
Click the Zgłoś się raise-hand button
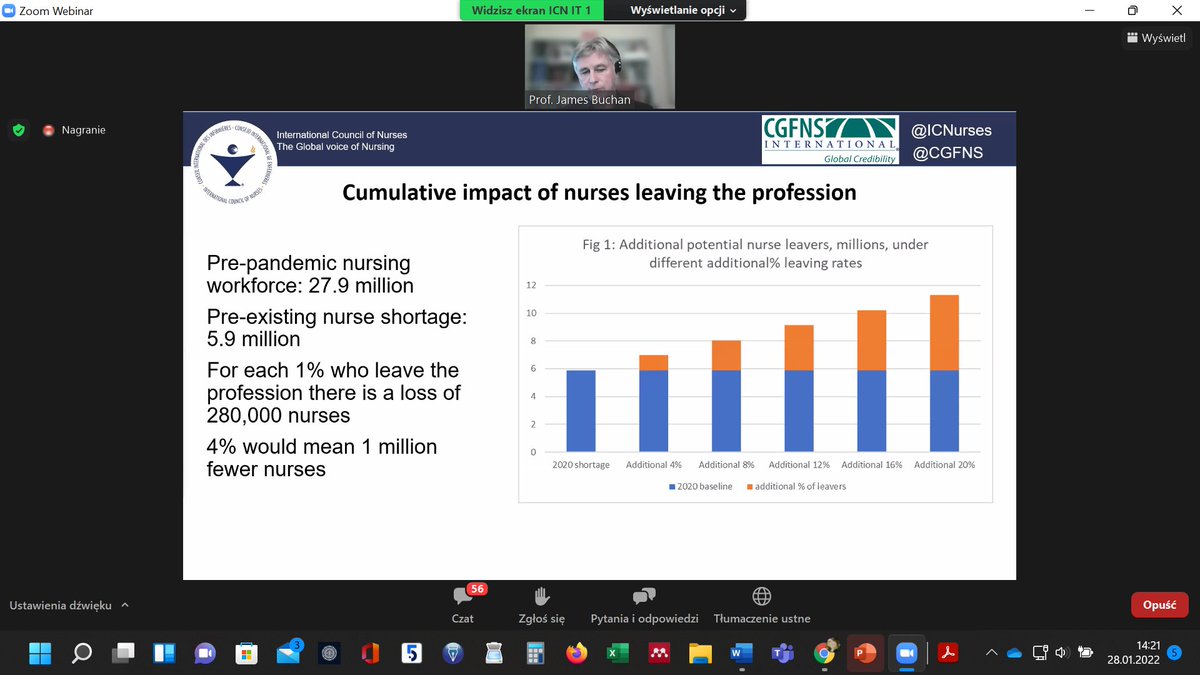tap(542, 604)
